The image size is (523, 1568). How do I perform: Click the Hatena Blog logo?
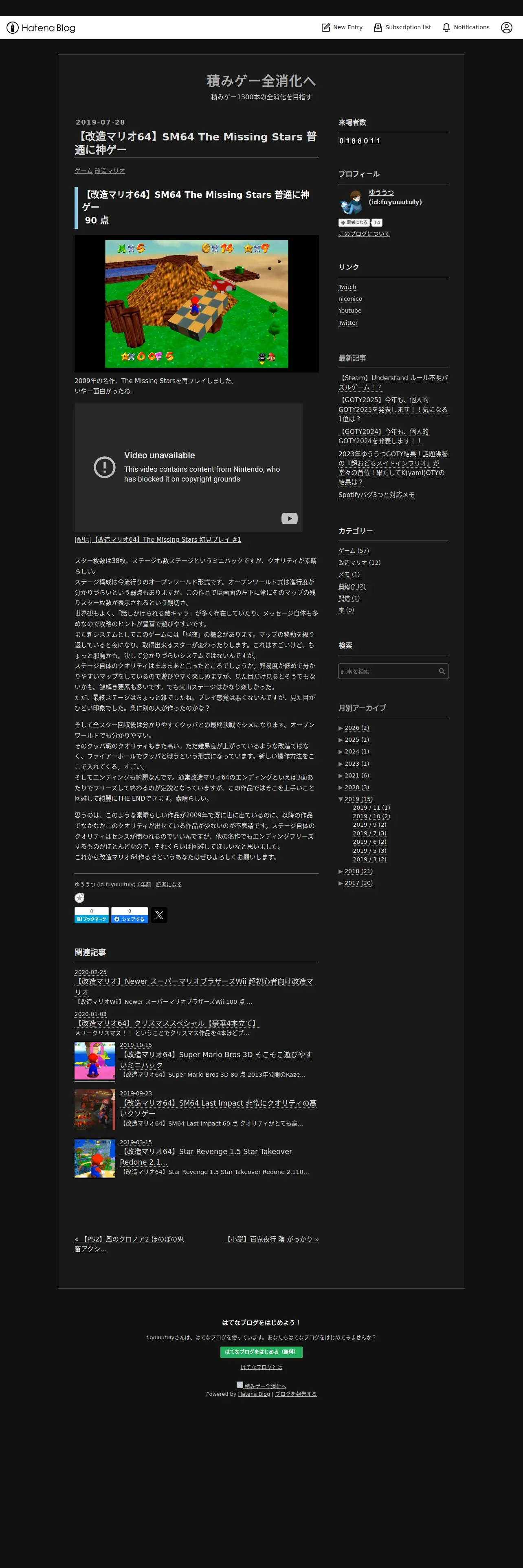pos(41,28)
